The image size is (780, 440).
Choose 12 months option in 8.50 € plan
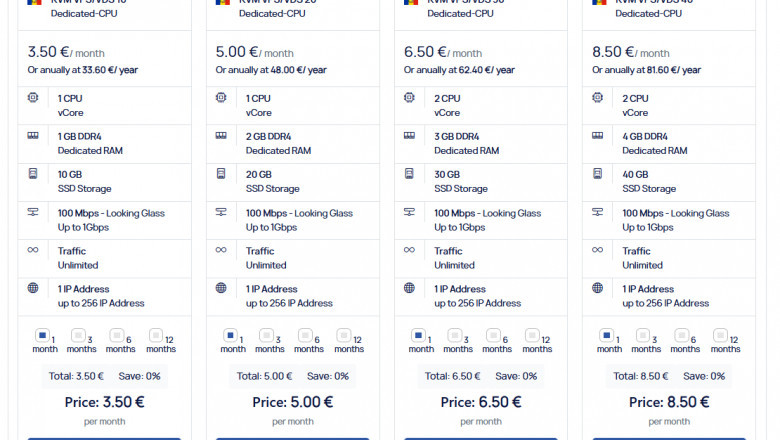(x=720, y=336)
